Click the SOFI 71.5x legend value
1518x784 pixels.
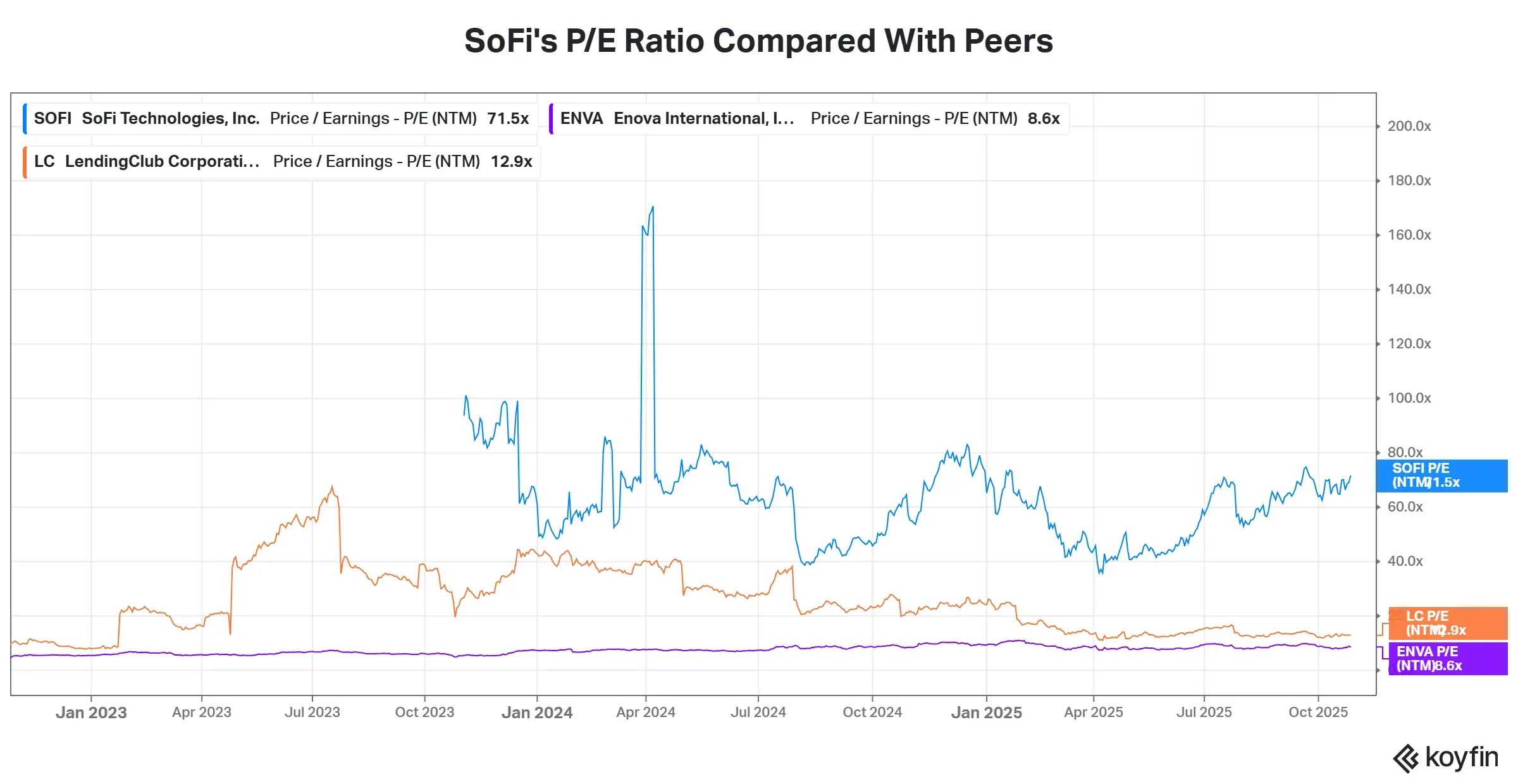[x=508, y=119]
